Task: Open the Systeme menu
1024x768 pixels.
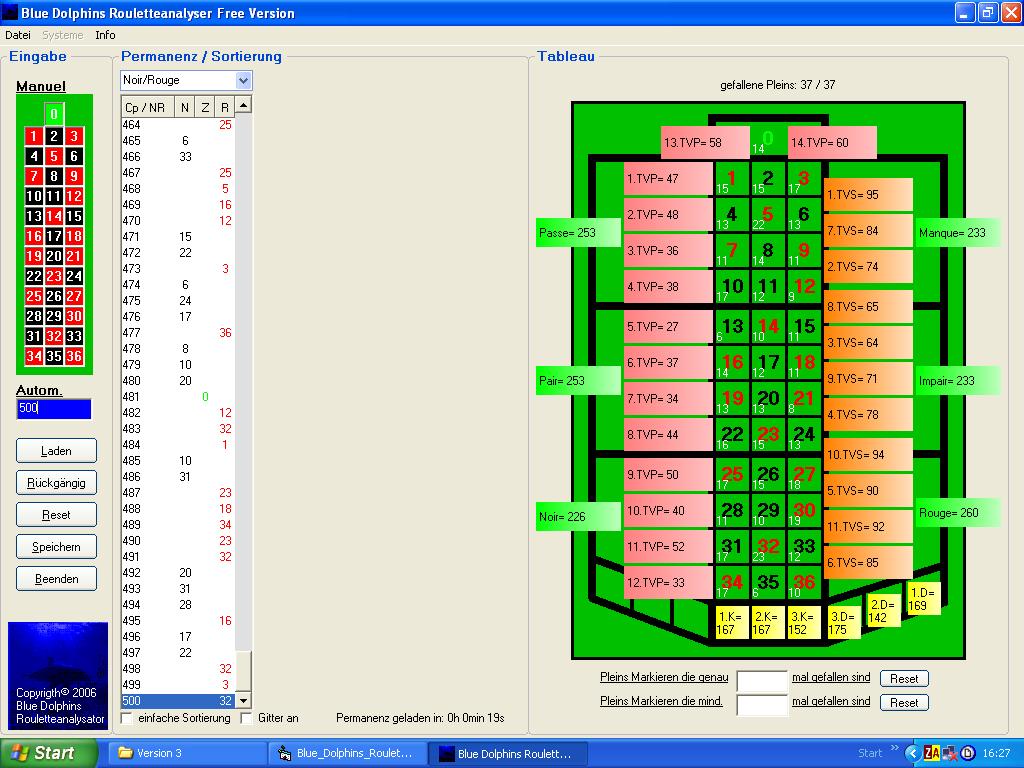Action: pyautogui.click(x=63, y=35)
